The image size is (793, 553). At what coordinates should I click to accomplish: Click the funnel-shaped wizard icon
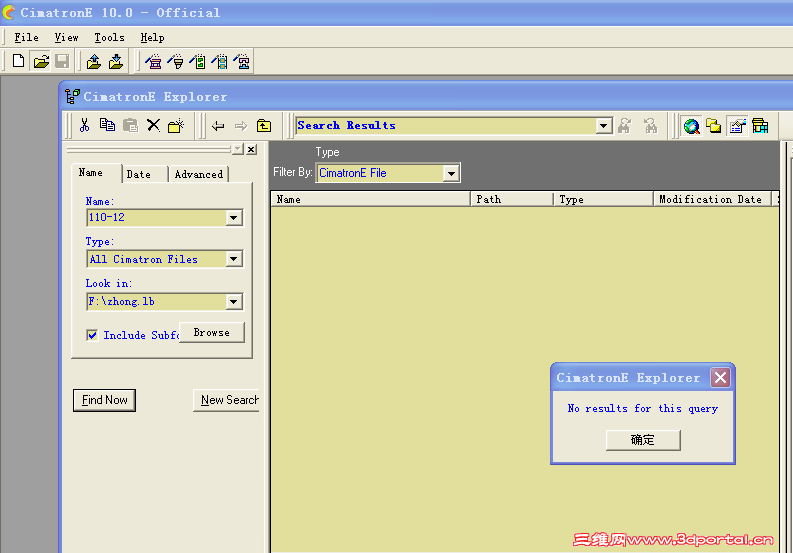[175, 61]
